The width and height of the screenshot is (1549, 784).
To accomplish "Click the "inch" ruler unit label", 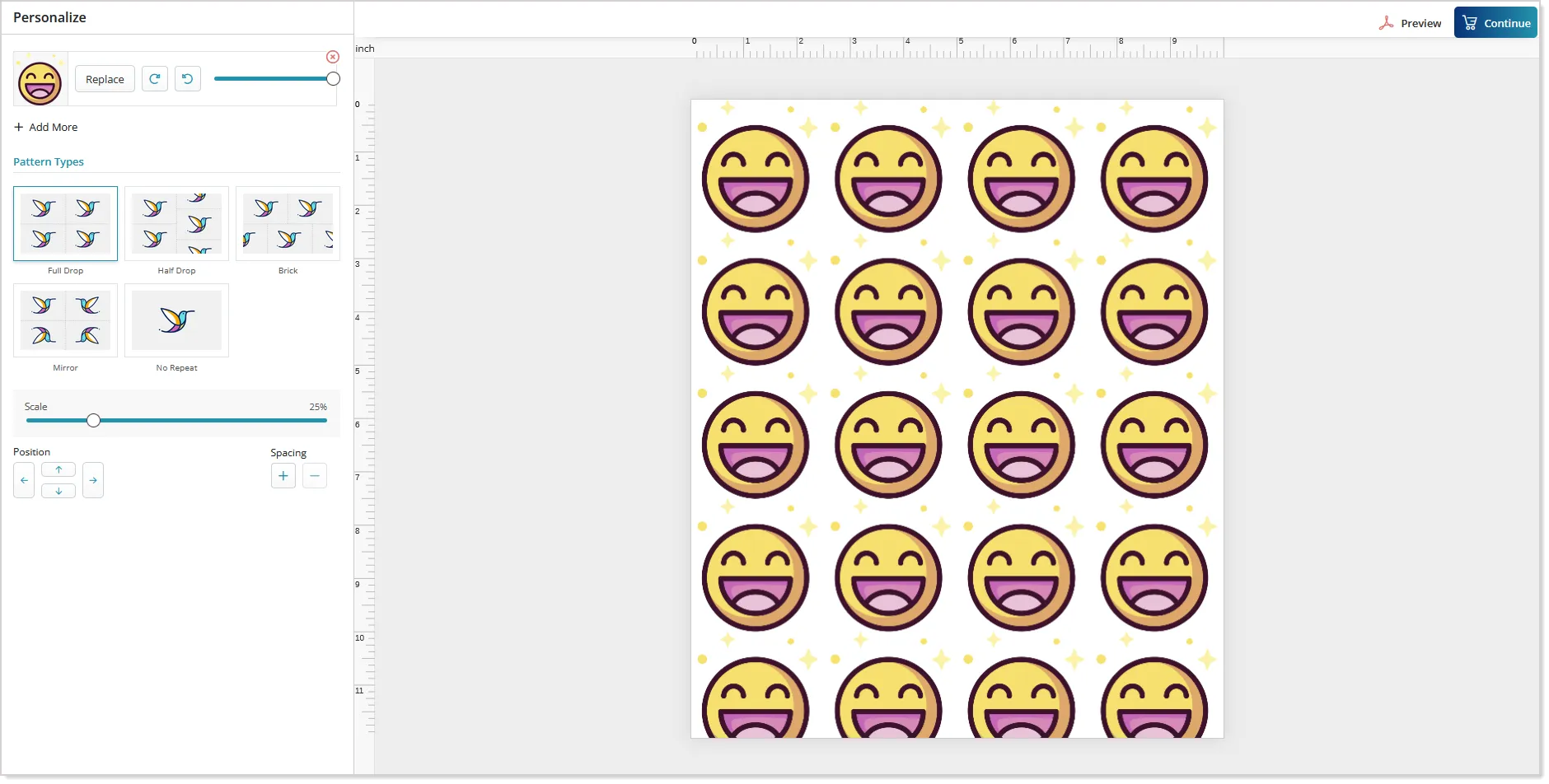I will coord(365,49).
